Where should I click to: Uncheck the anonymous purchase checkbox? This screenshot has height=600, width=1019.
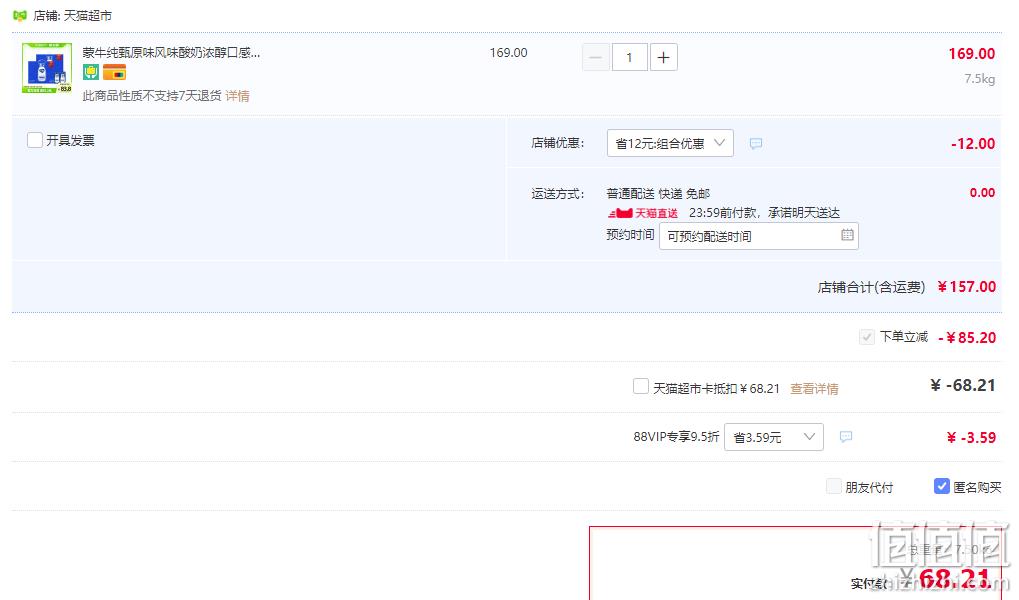tap(942, 486)
